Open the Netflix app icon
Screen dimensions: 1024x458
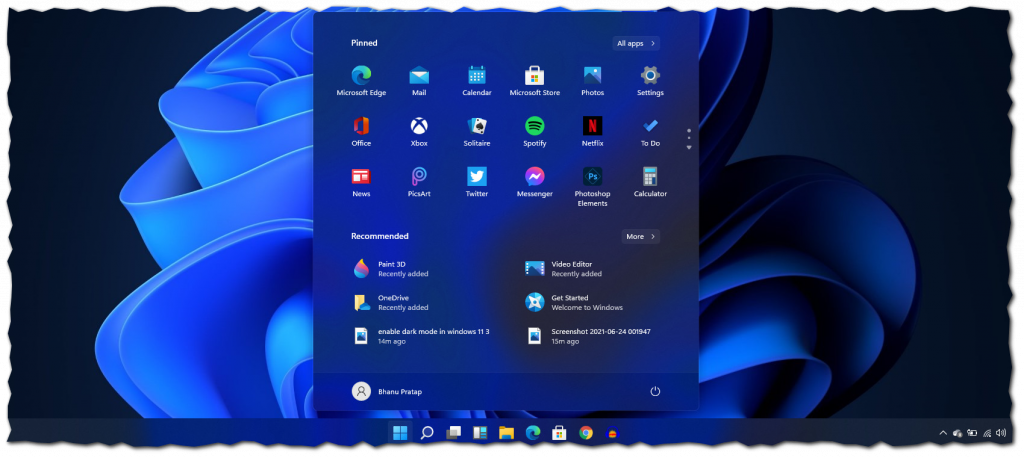[x=592, y=131]
